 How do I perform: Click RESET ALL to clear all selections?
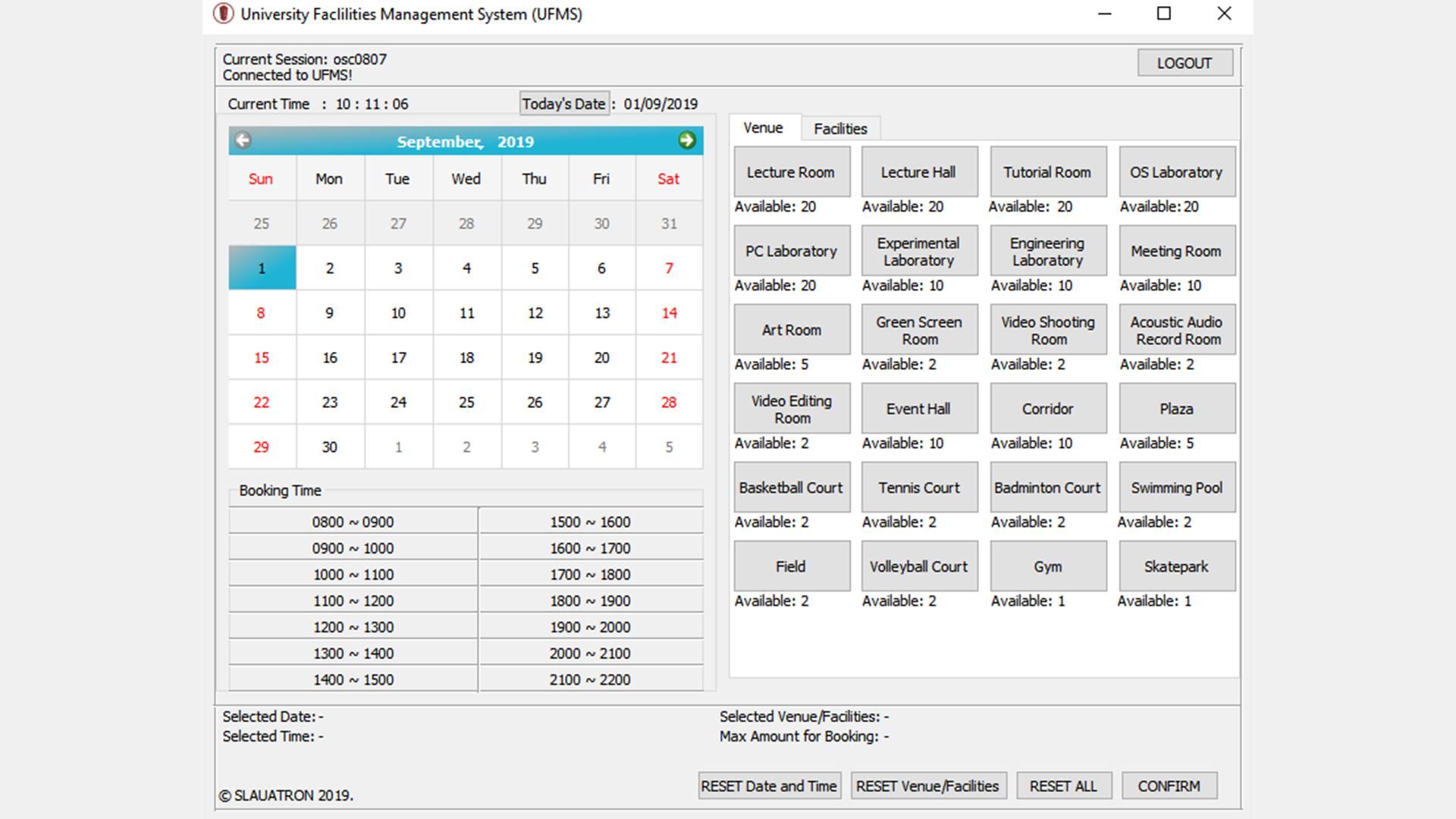point(1065,786)
